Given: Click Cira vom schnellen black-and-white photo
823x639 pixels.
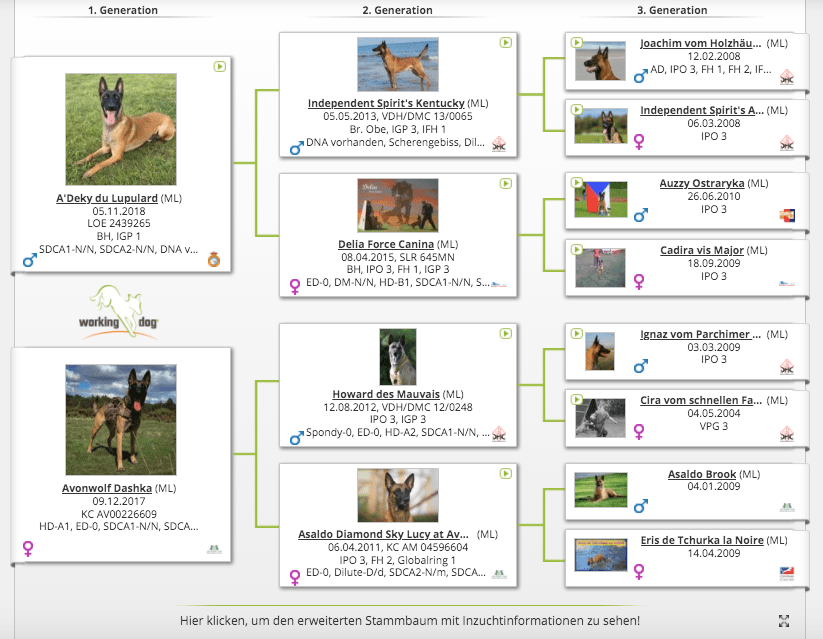Looking at the screenshot, I should coord(600,418).
